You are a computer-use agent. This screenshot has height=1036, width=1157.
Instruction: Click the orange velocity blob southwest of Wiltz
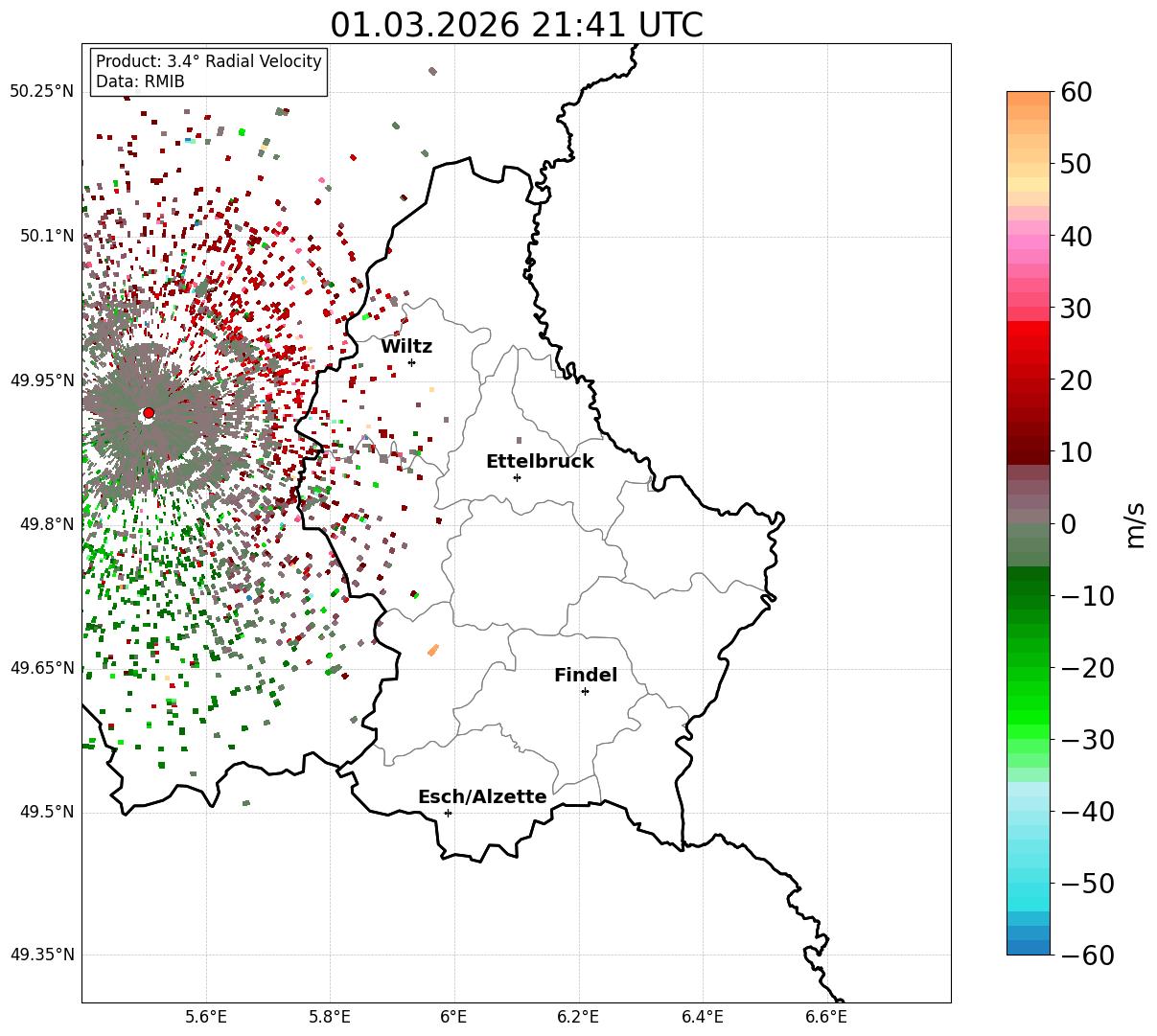point(433,650)
